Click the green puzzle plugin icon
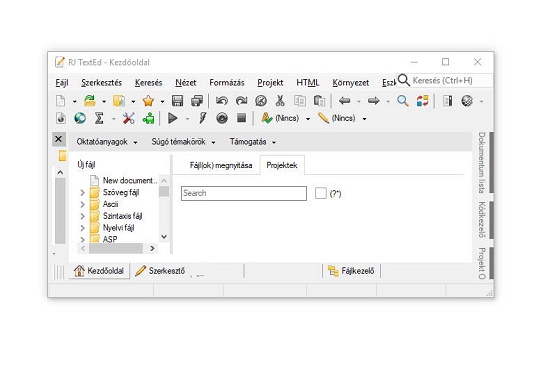Image resolution: width=550 pixels, height=382 pixels. [148, 118]
